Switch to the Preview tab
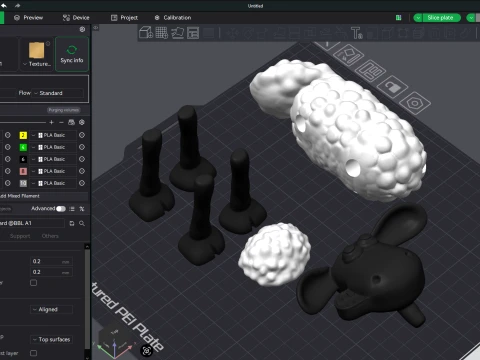The height and width of the screenshot is (360, 480). tap(29, 18)
